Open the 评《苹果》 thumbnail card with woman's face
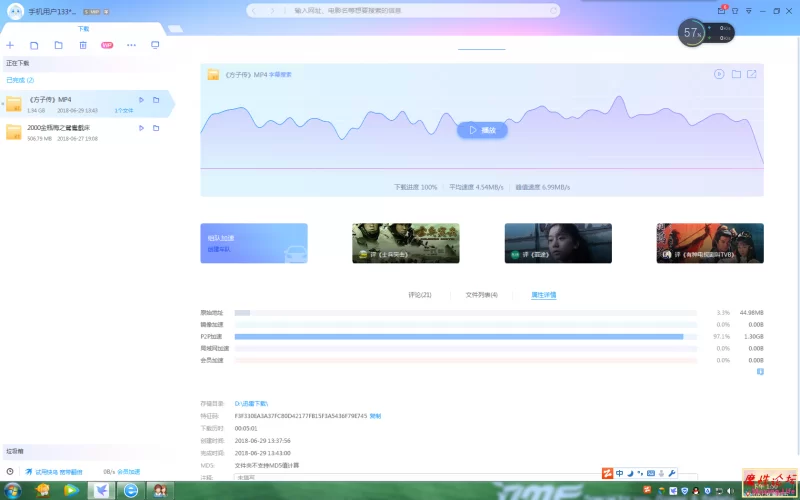 click(x=558, y=243)
